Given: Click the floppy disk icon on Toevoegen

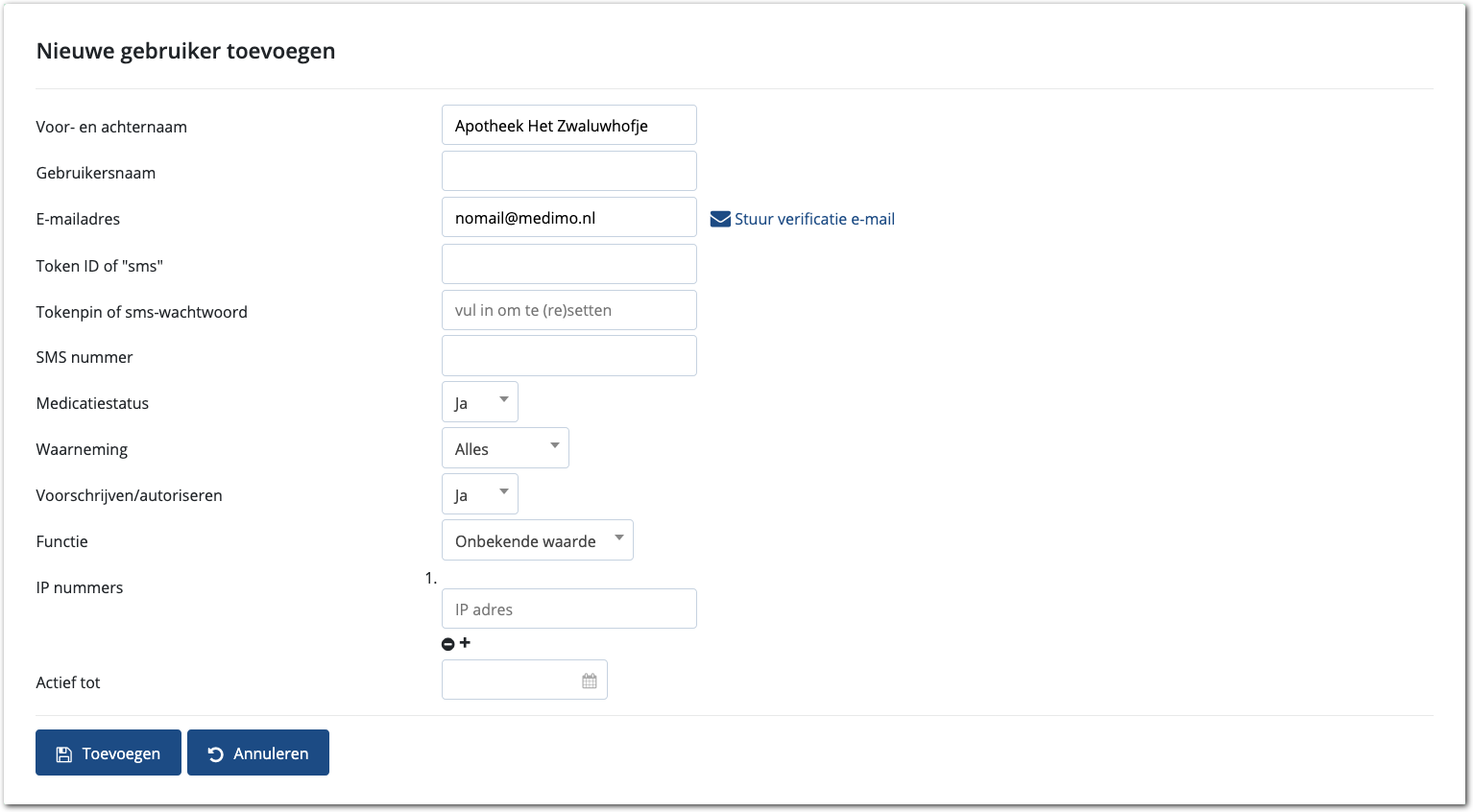Looking at the screenshot, I should 64,754.
